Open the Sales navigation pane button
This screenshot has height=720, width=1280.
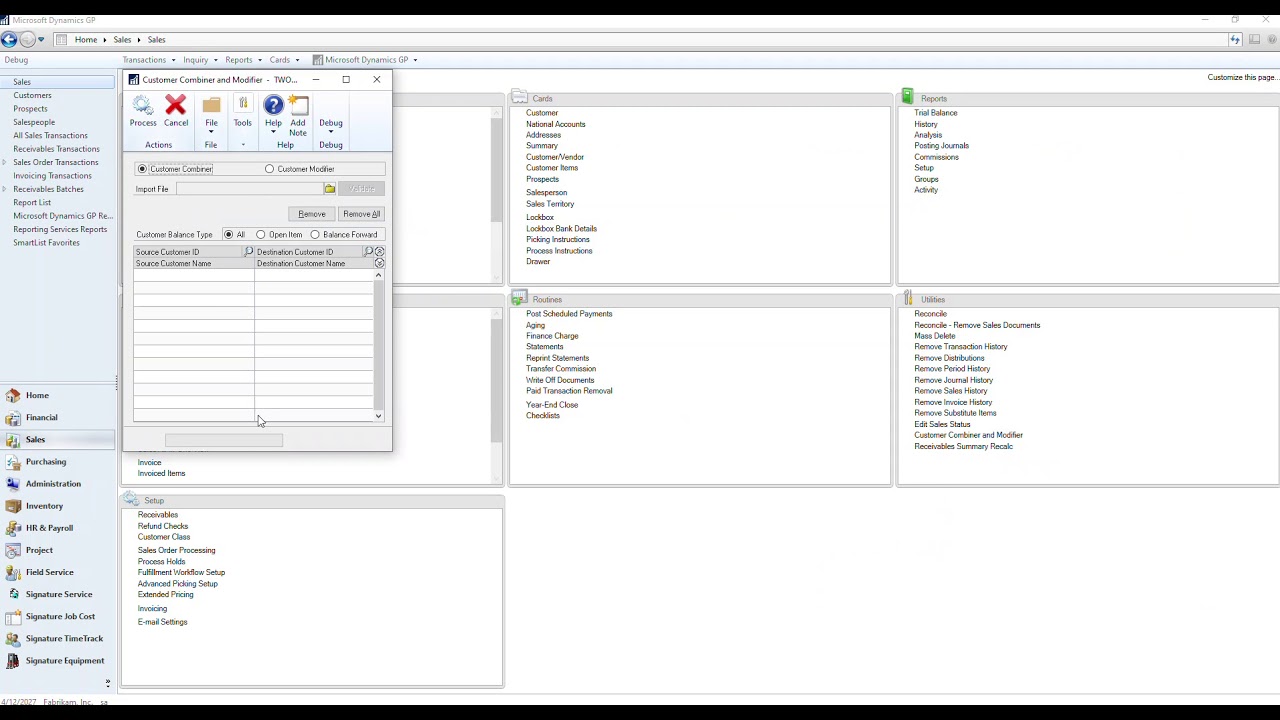tap(58, 439)
